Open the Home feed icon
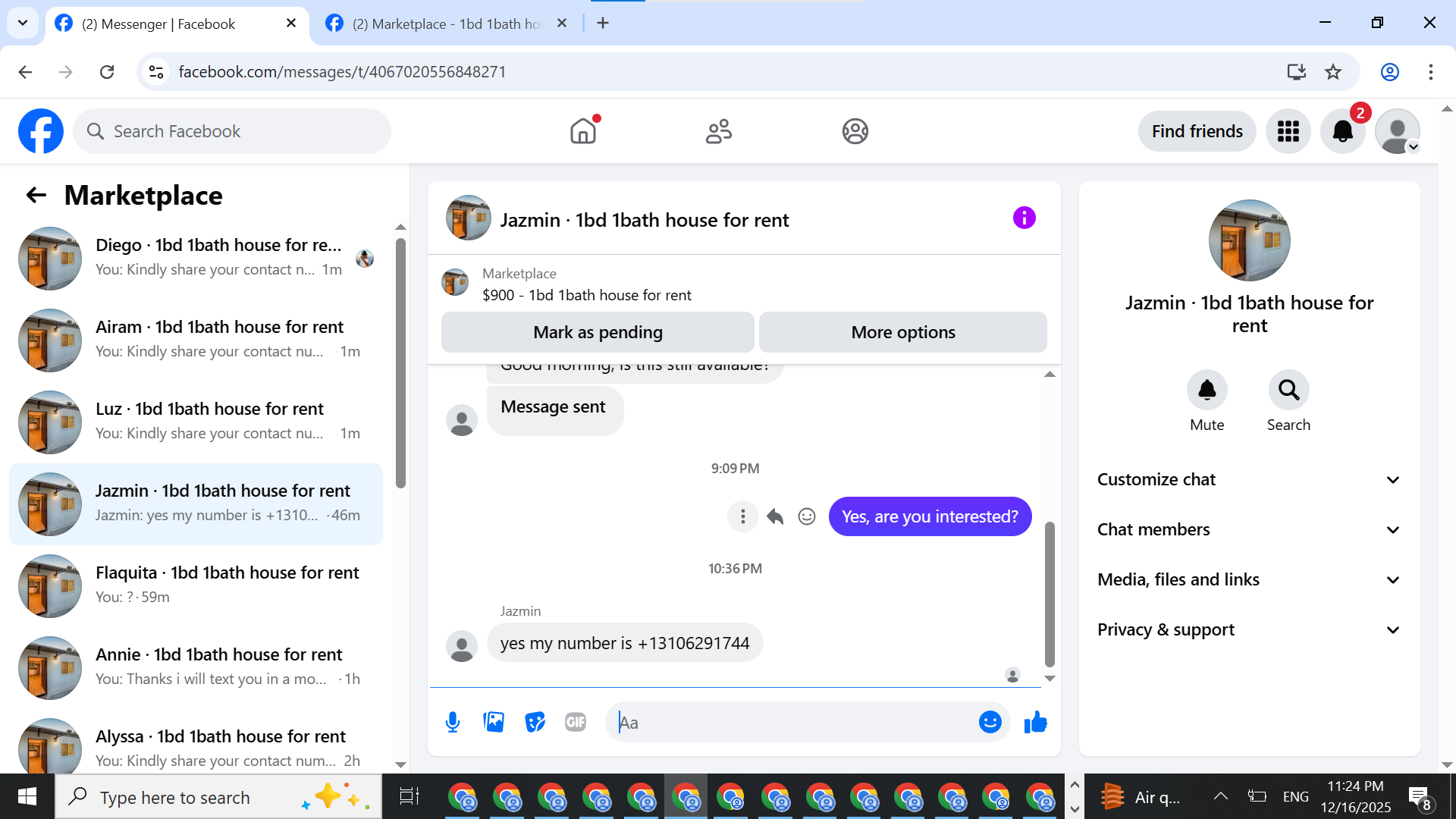 583,131
